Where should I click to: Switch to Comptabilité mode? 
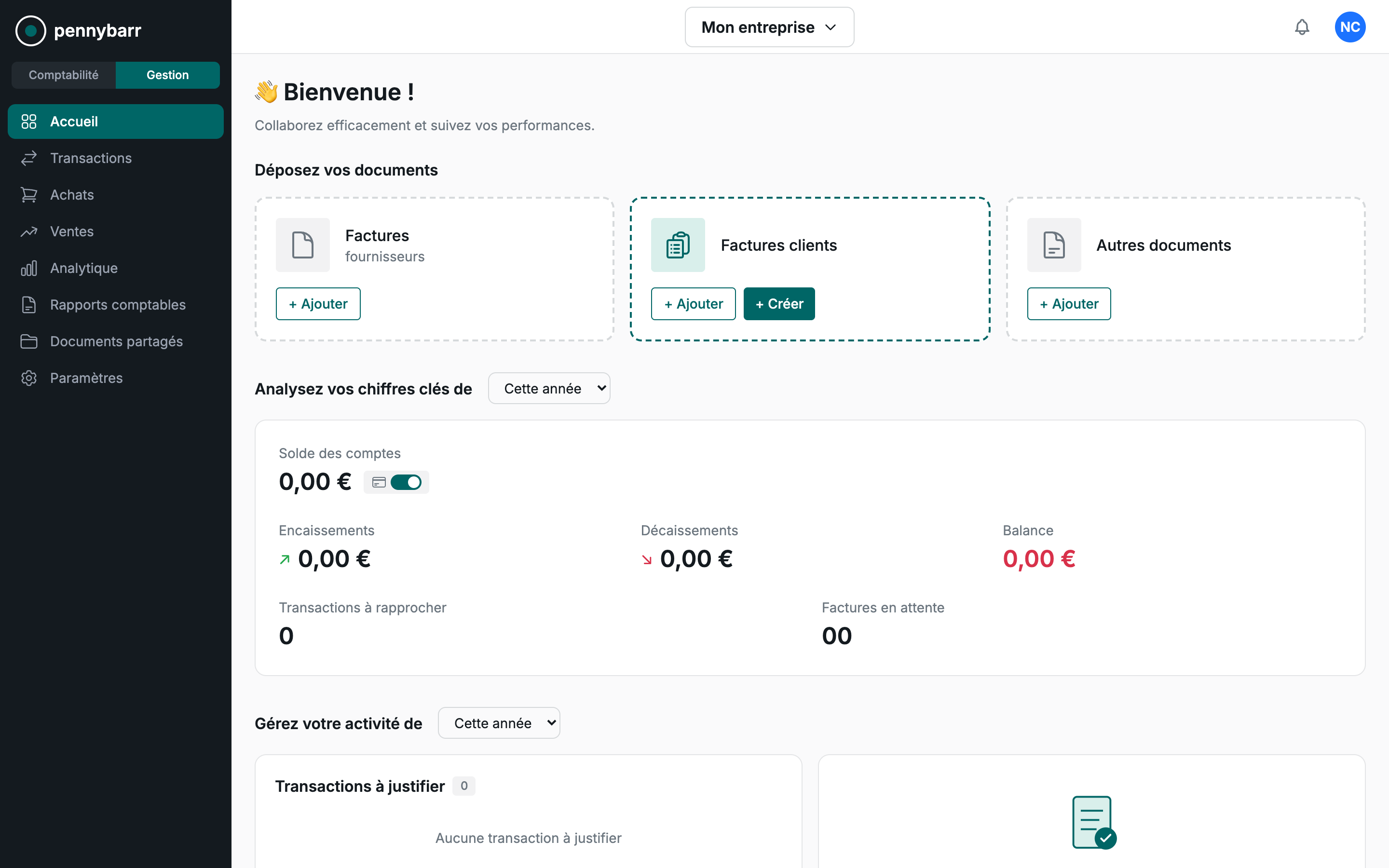click(64, 75)
